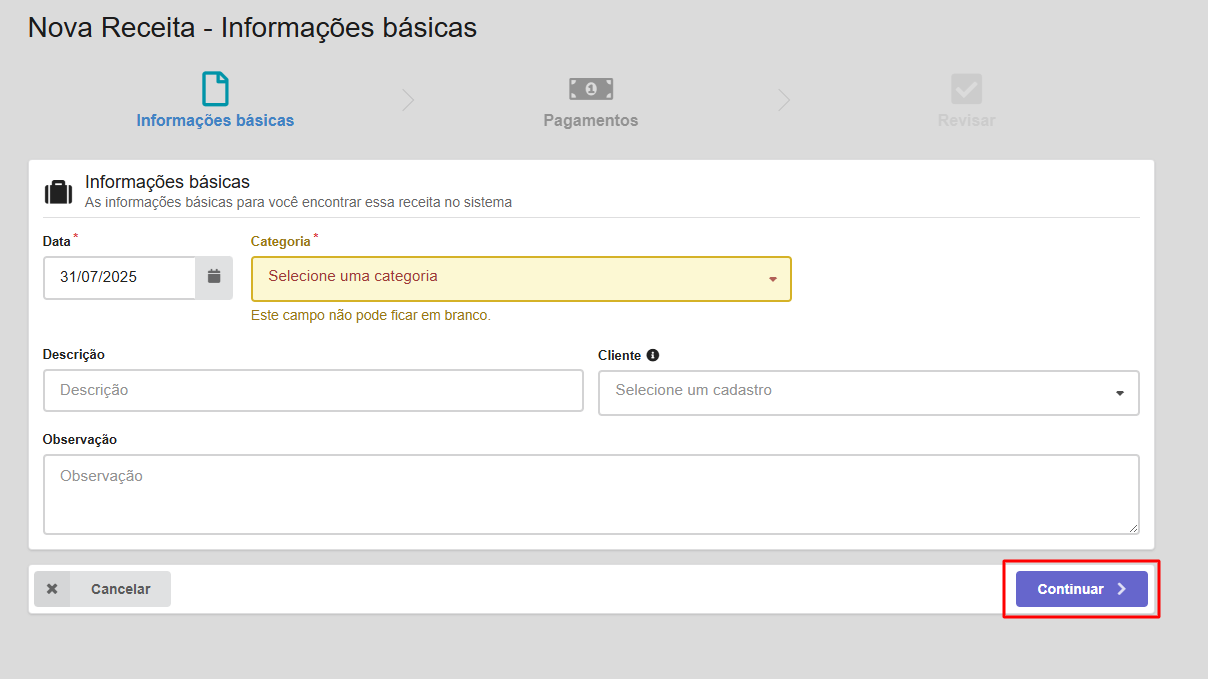
Task: Click the right chevron inside Continuar button
Action: tap(1122, 589)
